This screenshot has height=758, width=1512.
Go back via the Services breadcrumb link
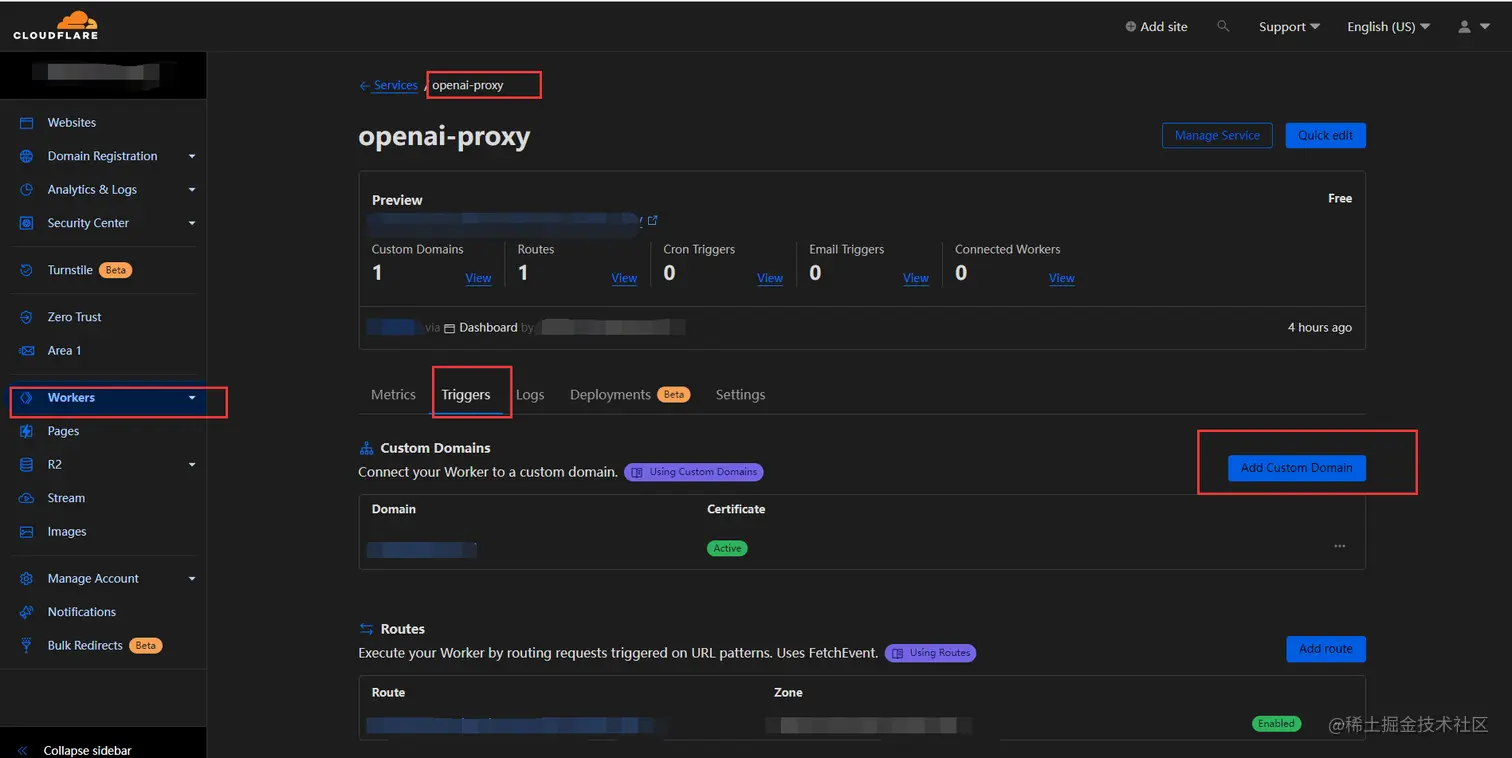(396, 86)
